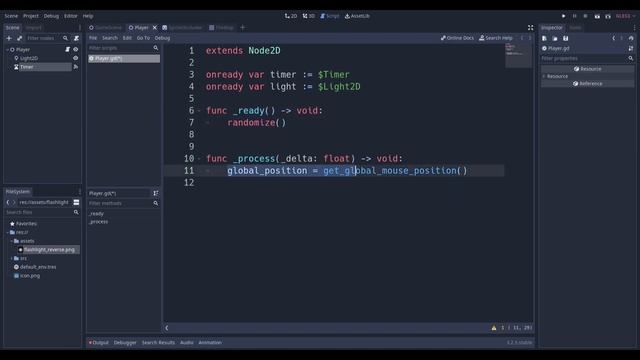
Task: Expand the src folder
Action: (x=11, y=258)
